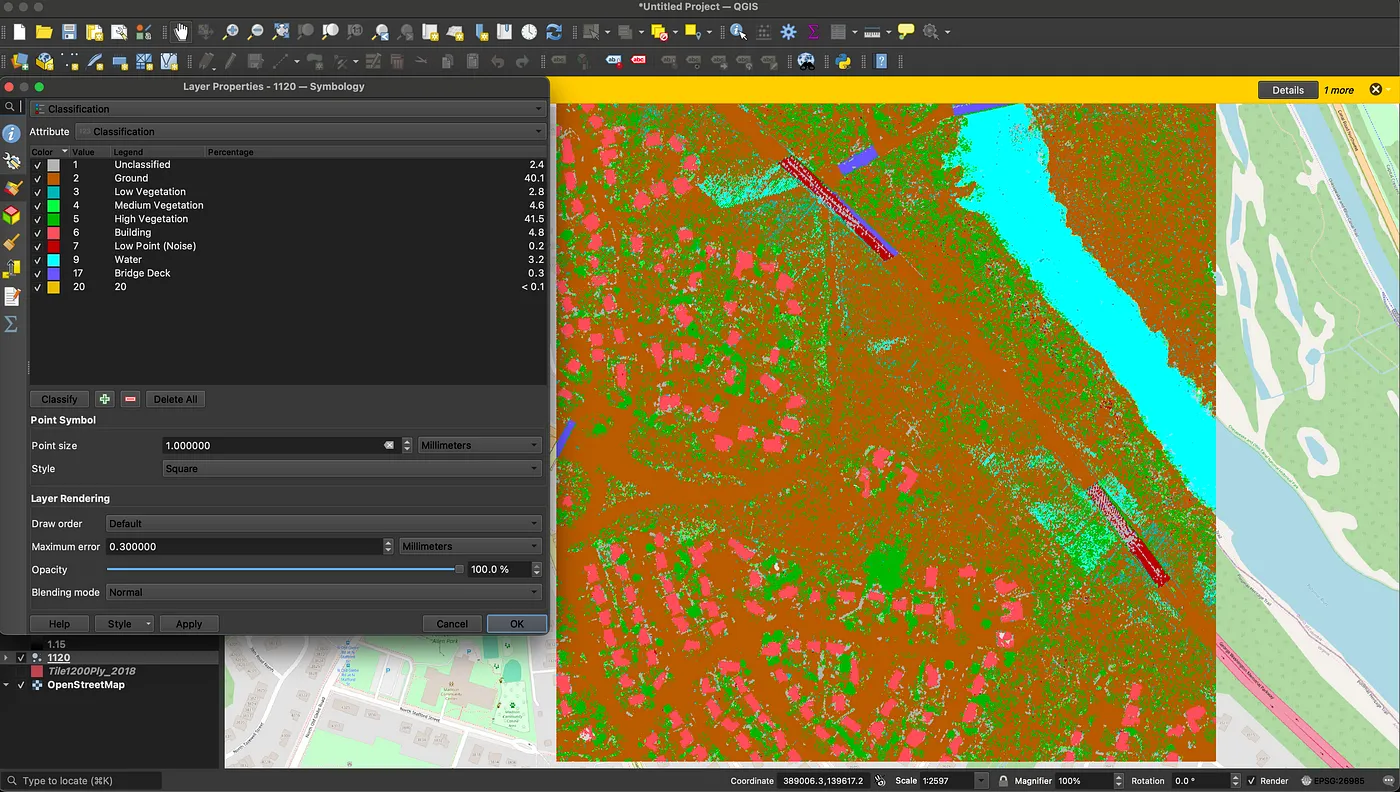Select the Zoom Out magnifier tool
Screen dimensions: 1400x792
tap(256, 32)
